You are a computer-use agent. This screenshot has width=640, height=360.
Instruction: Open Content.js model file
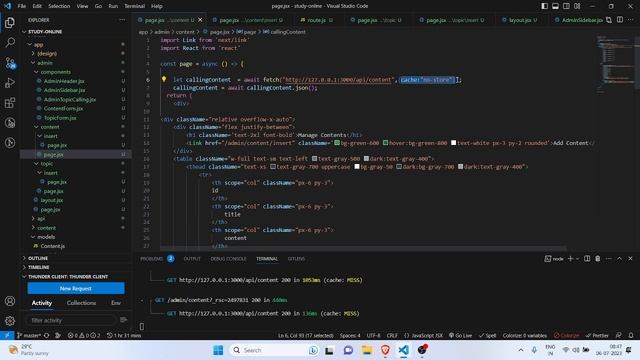coord(53,246)
